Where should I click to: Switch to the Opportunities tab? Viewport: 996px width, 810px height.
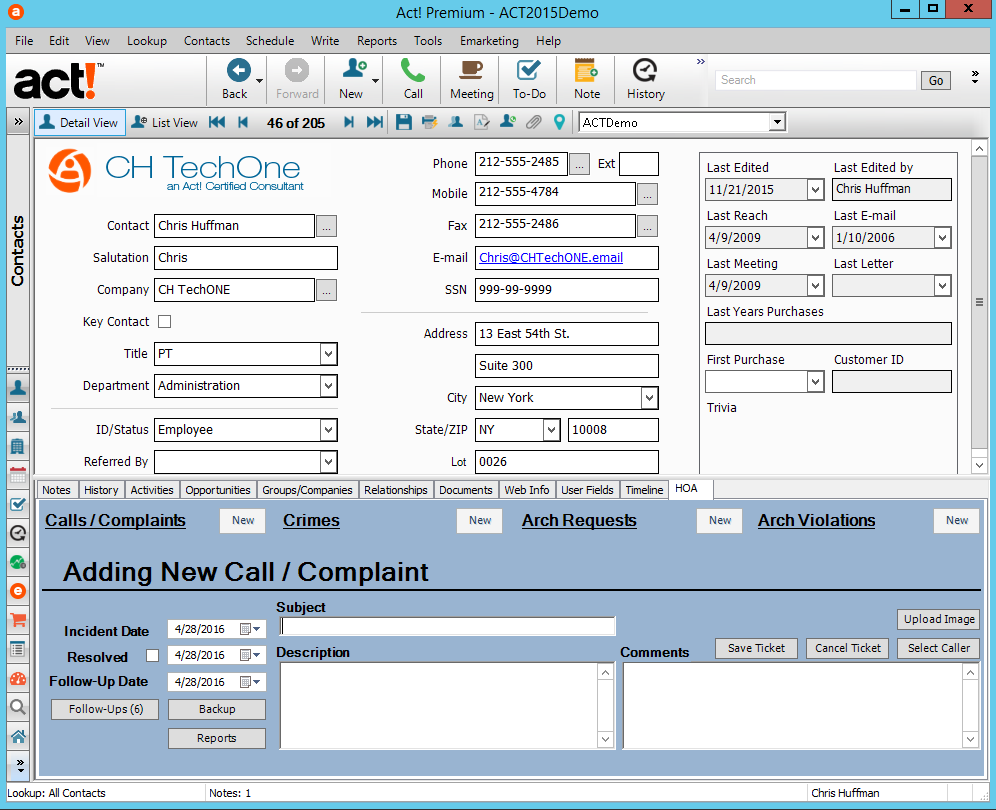tap(218, 490)
